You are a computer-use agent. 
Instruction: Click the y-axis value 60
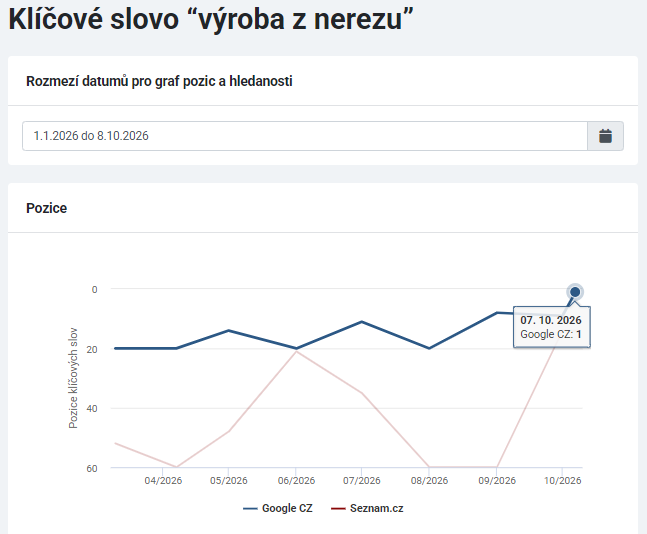92,469
